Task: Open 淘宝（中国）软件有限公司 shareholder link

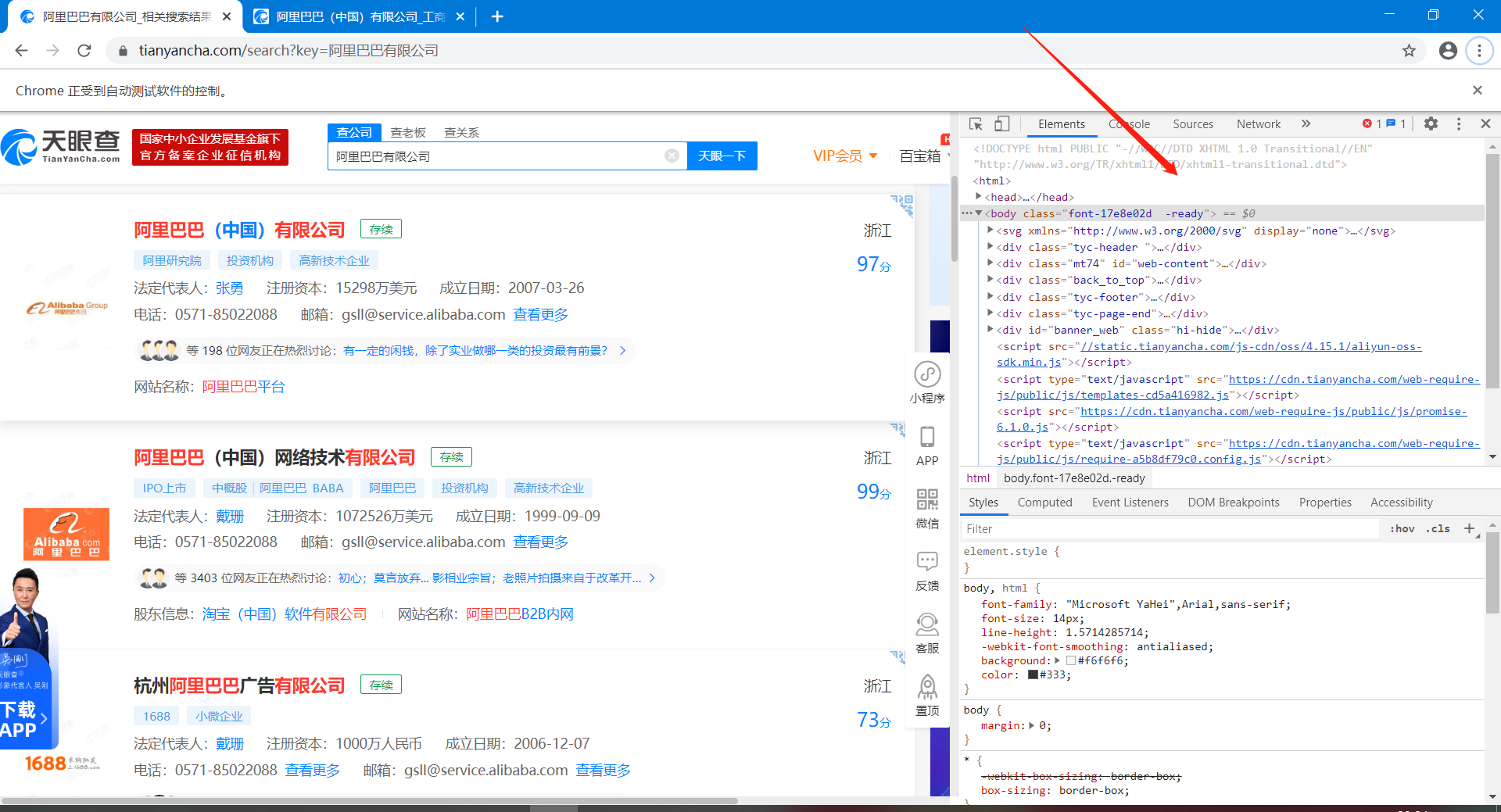Action: [285, 614]
